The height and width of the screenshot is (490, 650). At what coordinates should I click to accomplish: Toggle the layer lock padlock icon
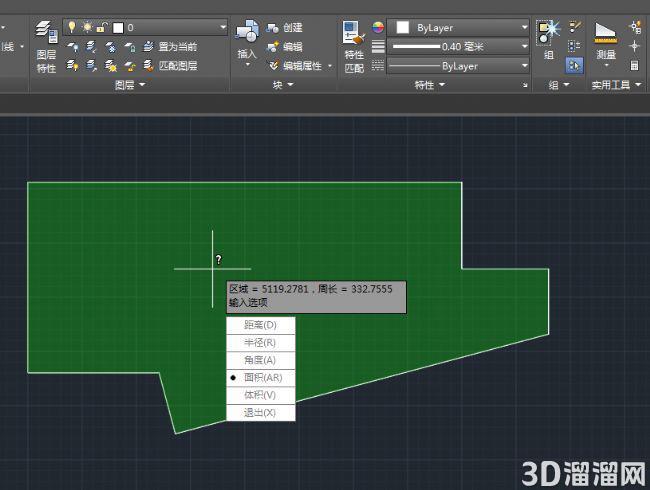pos(102,27)
